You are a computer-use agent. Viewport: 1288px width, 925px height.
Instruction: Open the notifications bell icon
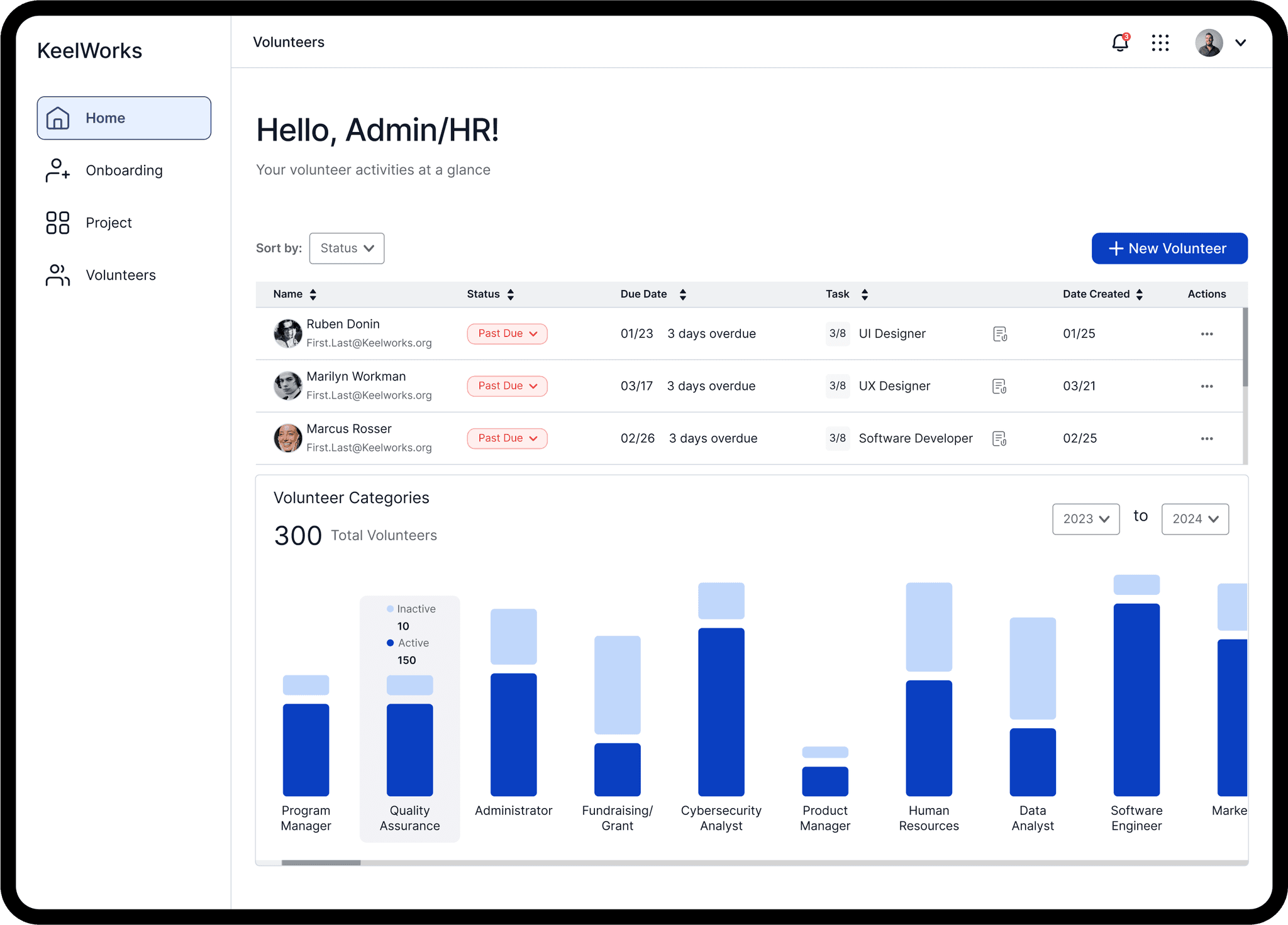coord(1119,43)
